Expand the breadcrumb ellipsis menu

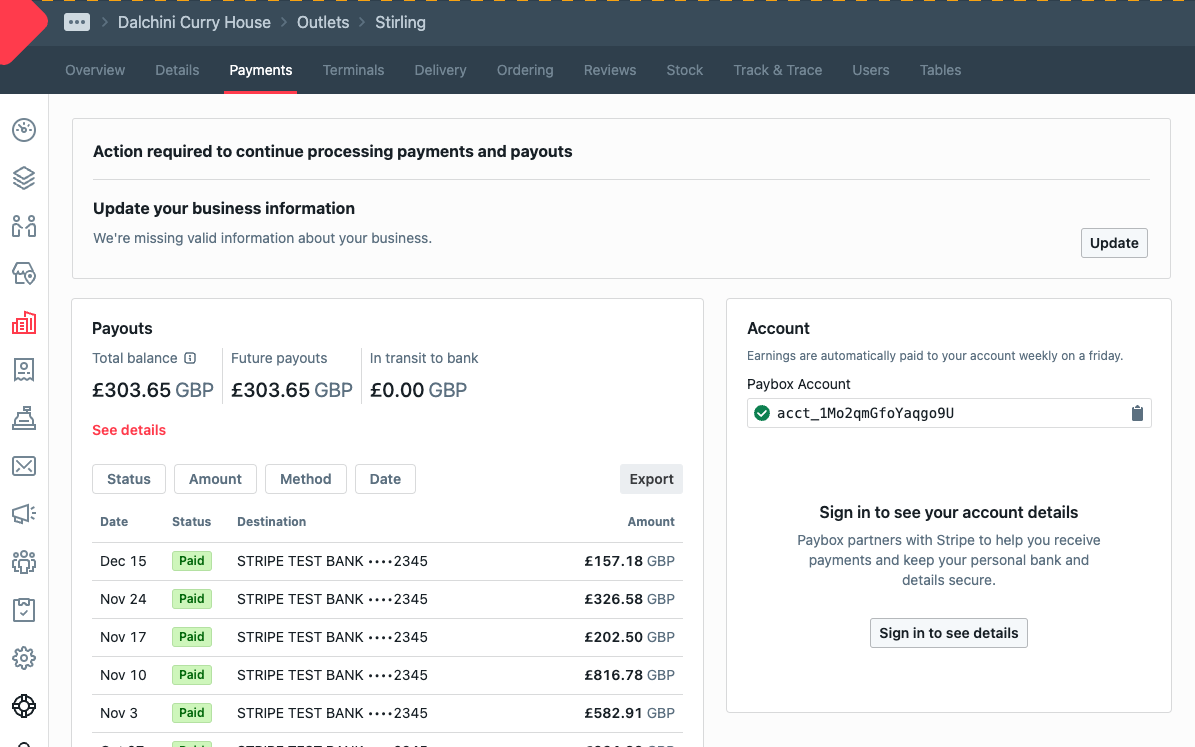(77, 22)
